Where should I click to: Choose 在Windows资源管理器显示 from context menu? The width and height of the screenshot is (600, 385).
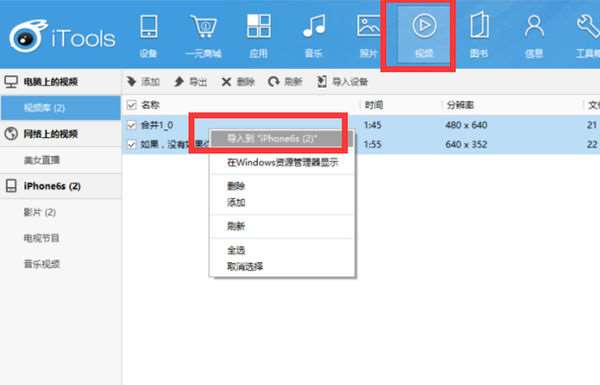pos(282,163)
